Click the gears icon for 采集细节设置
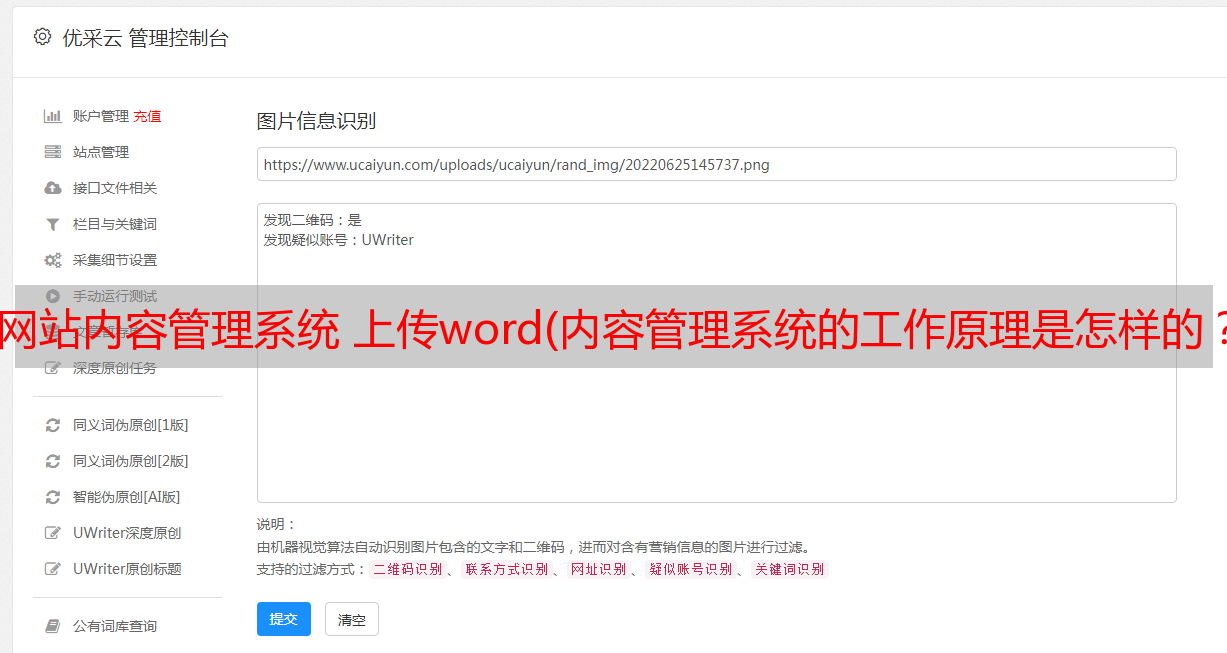This screenshot has width=1227, height=653. [x=53, y=260]
